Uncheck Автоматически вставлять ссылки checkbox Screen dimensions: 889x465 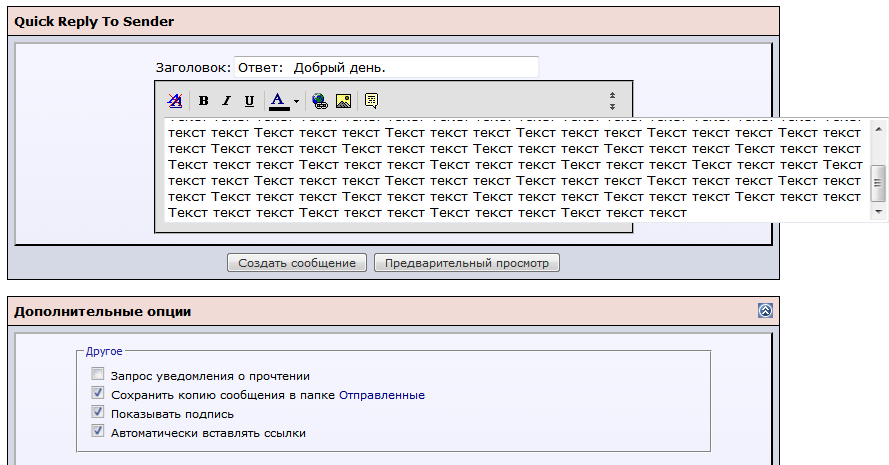click(x=98, y=431)
